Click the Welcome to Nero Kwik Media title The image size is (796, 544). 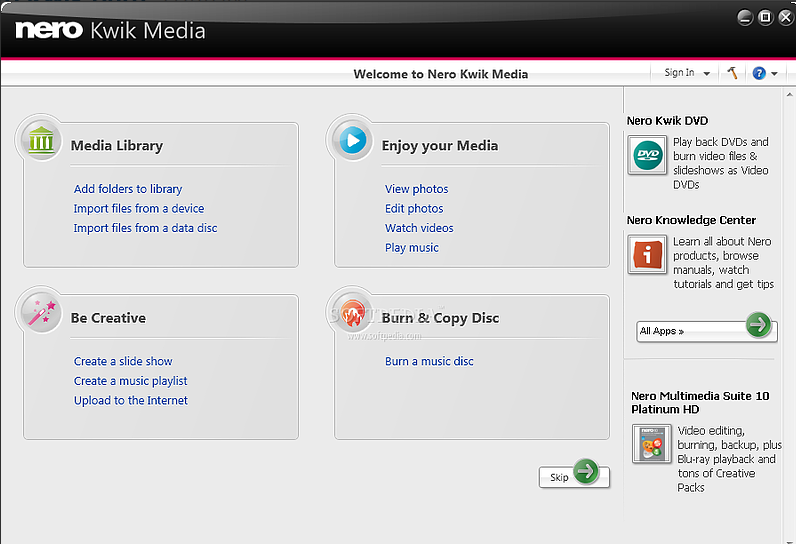441,74
